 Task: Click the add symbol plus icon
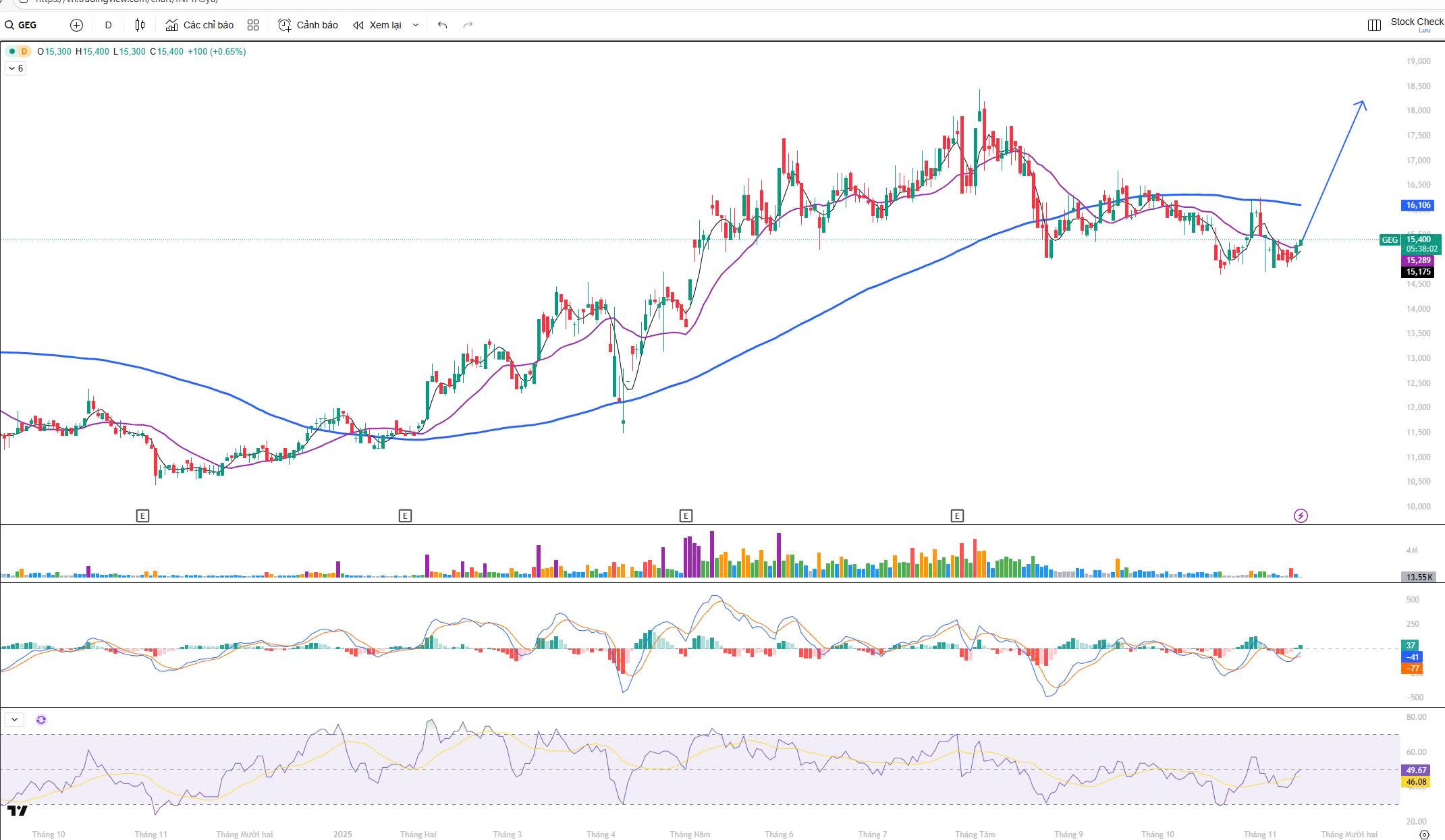(x=76, y=25)
